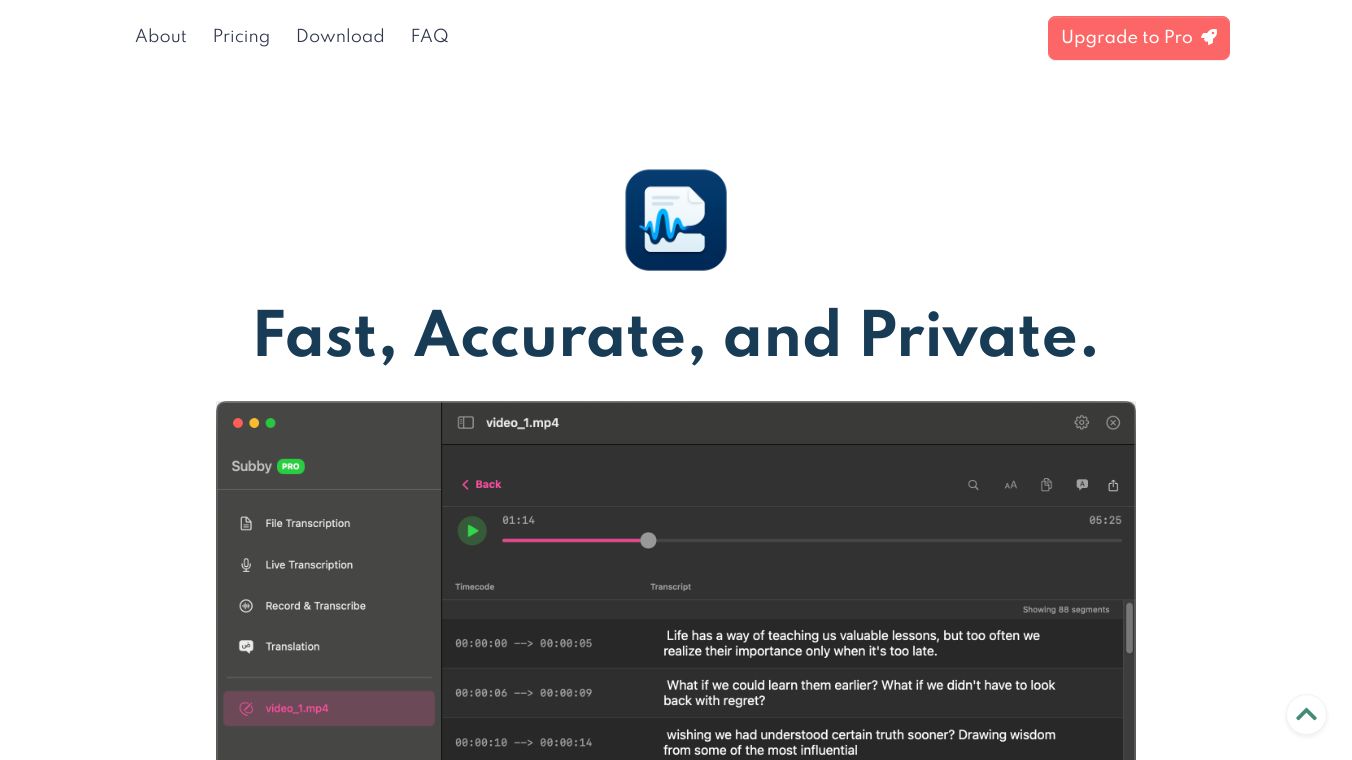Click the Transcript column header
Viewport: 1352px width, 760px height.
[x=671, y=587]
